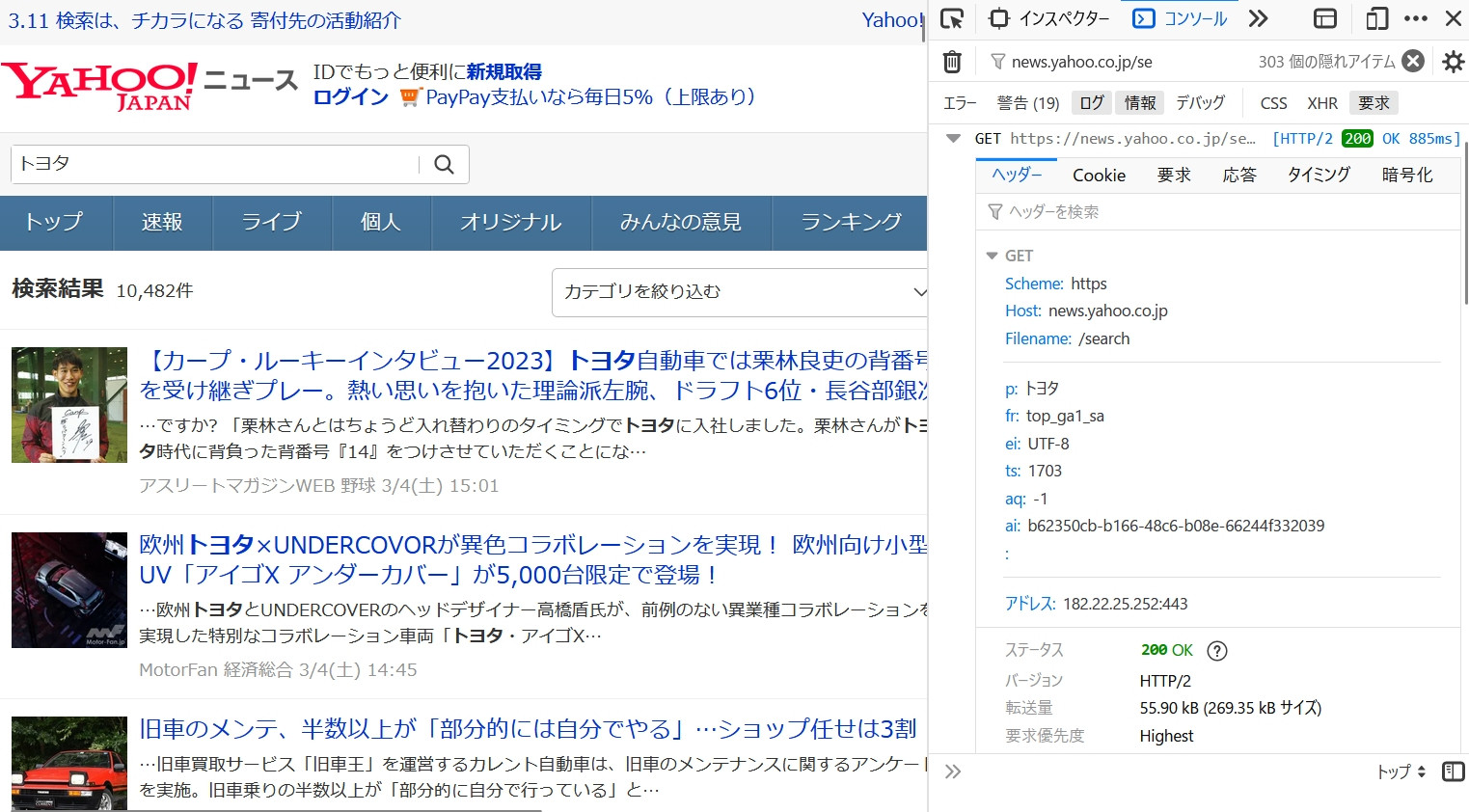This screenshot has width=1469, height=812.
Task: Open the オリジナル navigation tab
Action: [511, 222]
